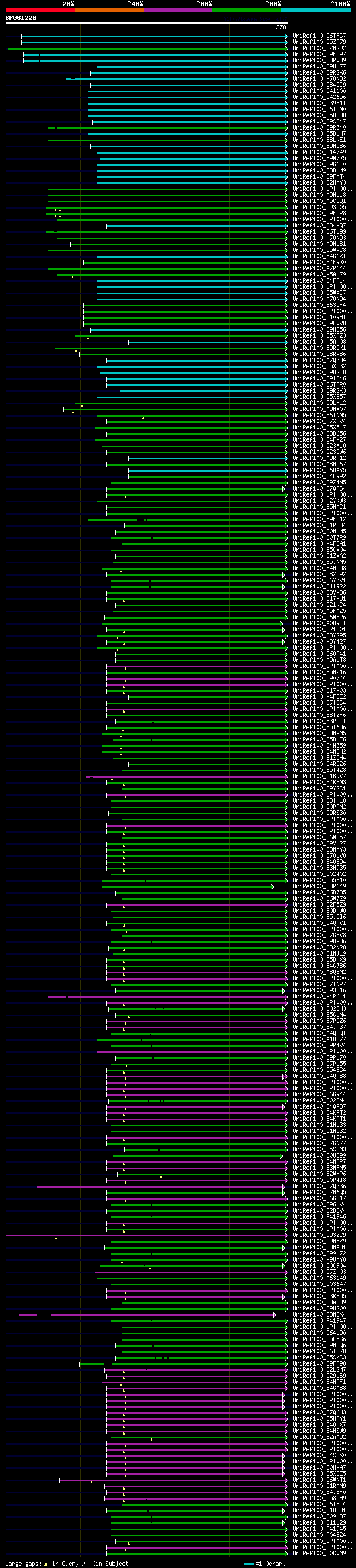Select the UniRef100_Q42656 label

point(319,97)
